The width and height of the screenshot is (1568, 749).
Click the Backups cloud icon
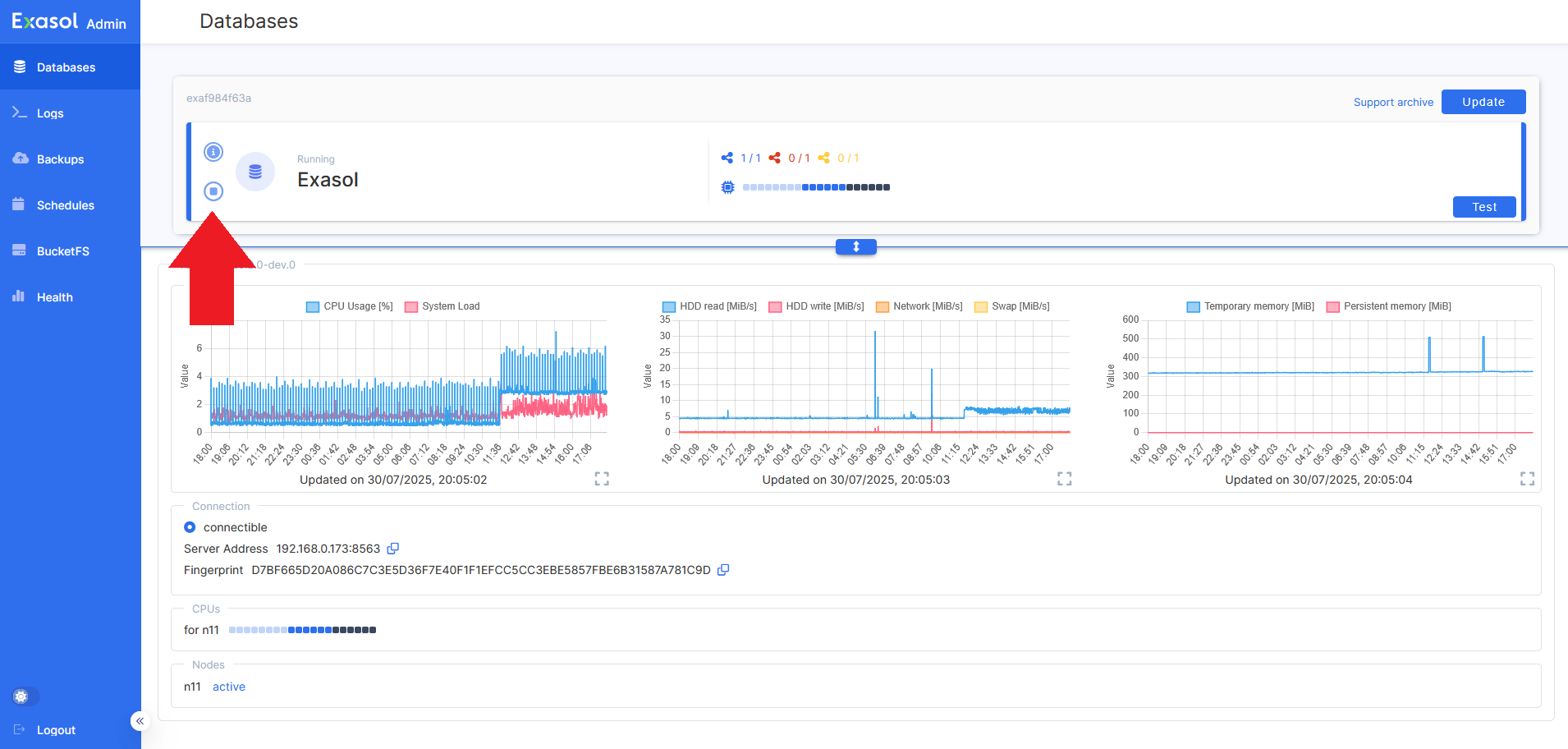pyautogui.click(x=20, y=159)
